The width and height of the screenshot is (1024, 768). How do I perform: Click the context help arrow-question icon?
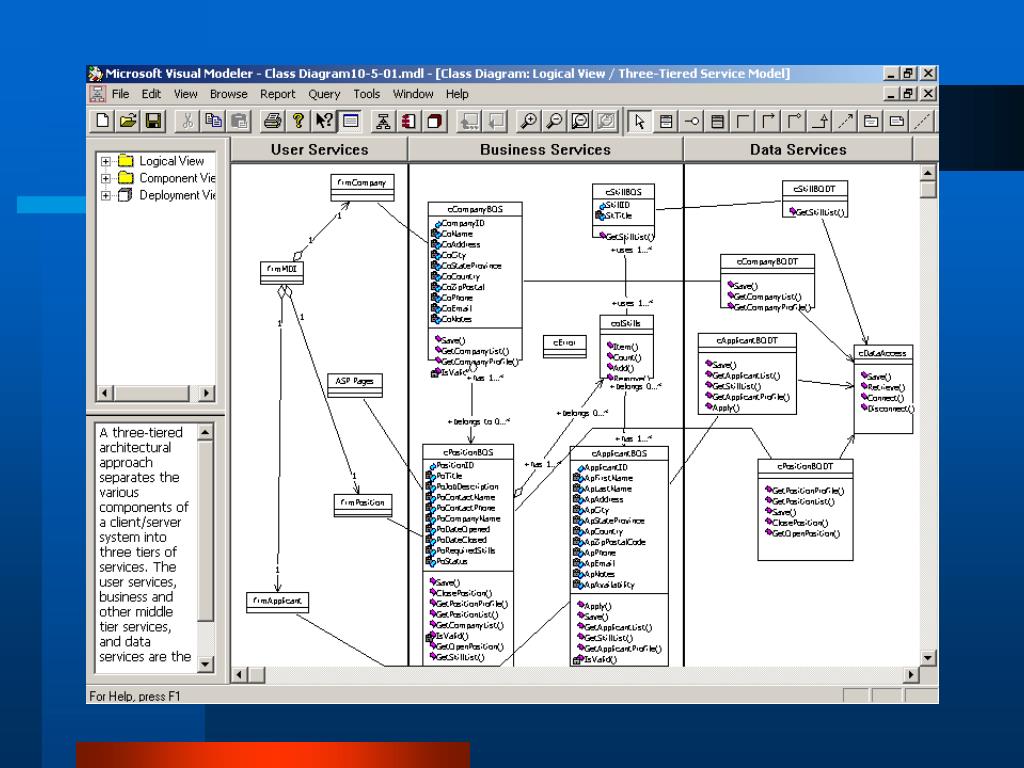coord(324,121)
